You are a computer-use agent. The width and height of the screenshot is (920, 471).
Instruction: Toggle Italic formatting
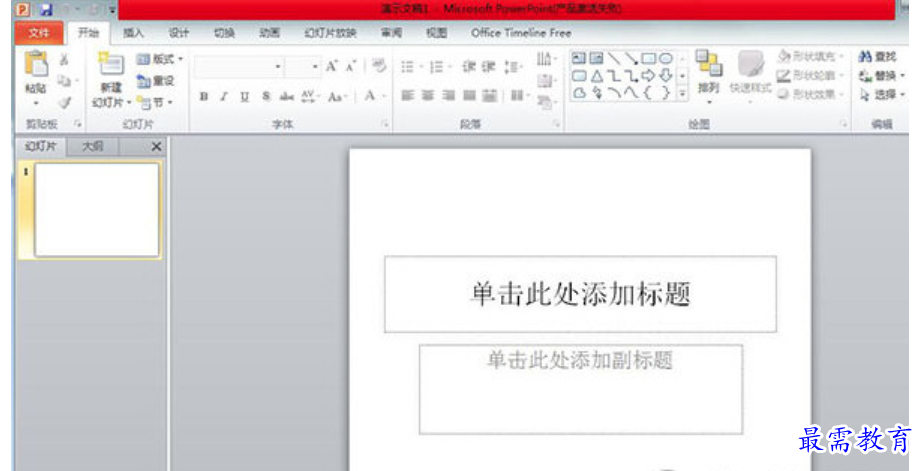point(224,97)
